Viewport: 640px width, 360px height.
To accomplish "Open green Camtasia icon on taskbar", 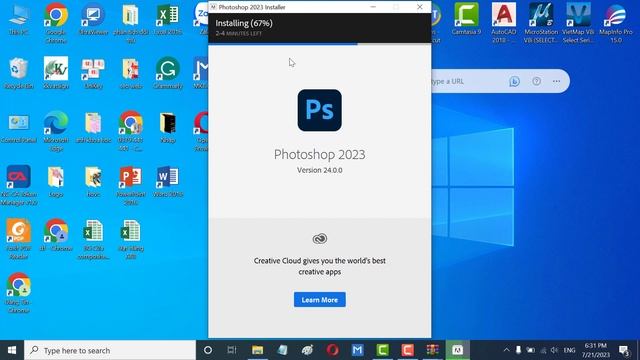I will [x=382, y=350].
